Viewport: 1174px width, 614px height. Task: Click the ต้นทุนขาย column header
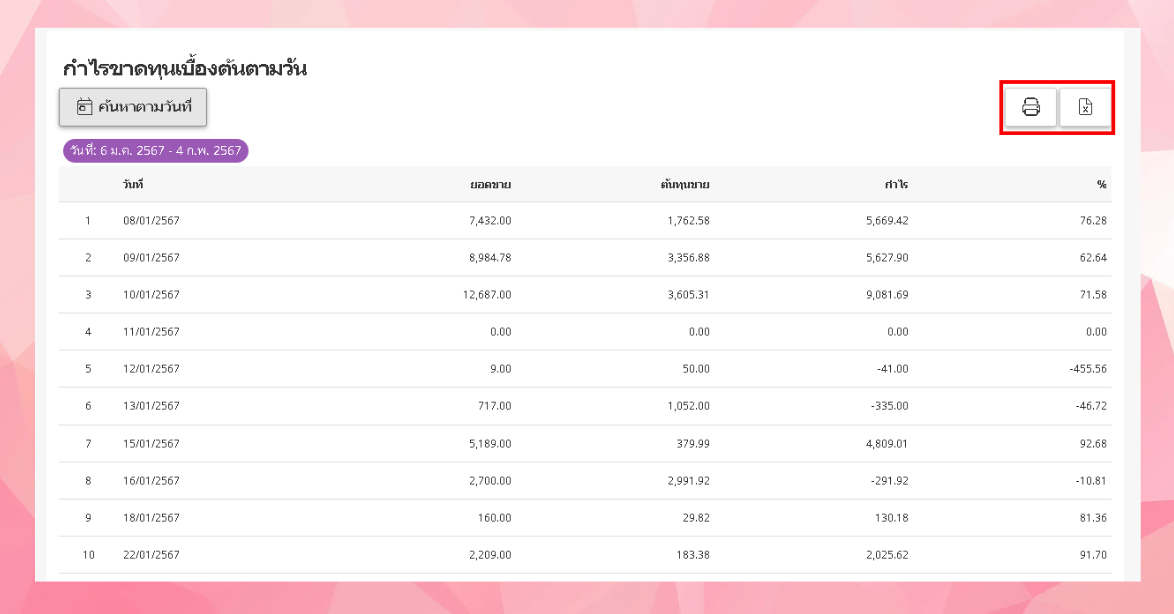click(x=685, y=185)
